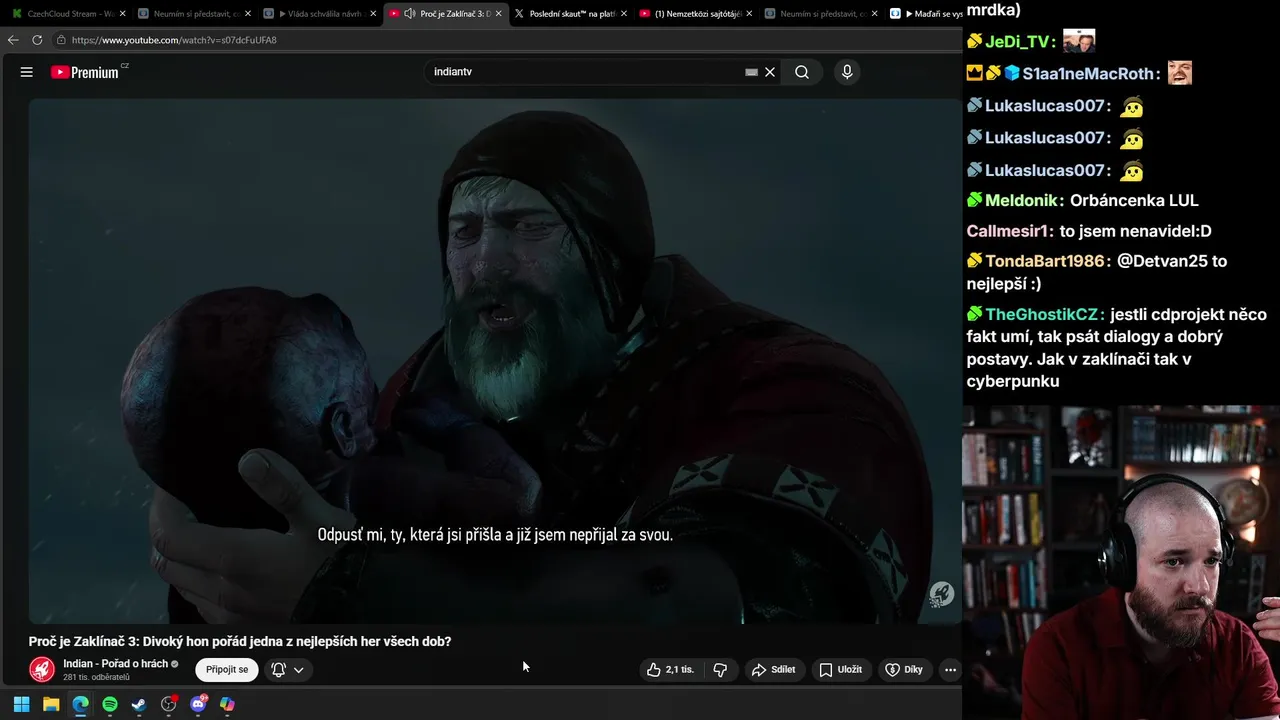Expand notification options chevron next to bell
The image size is (1280, 720).
pyautogui.click(x=298, y=670)
